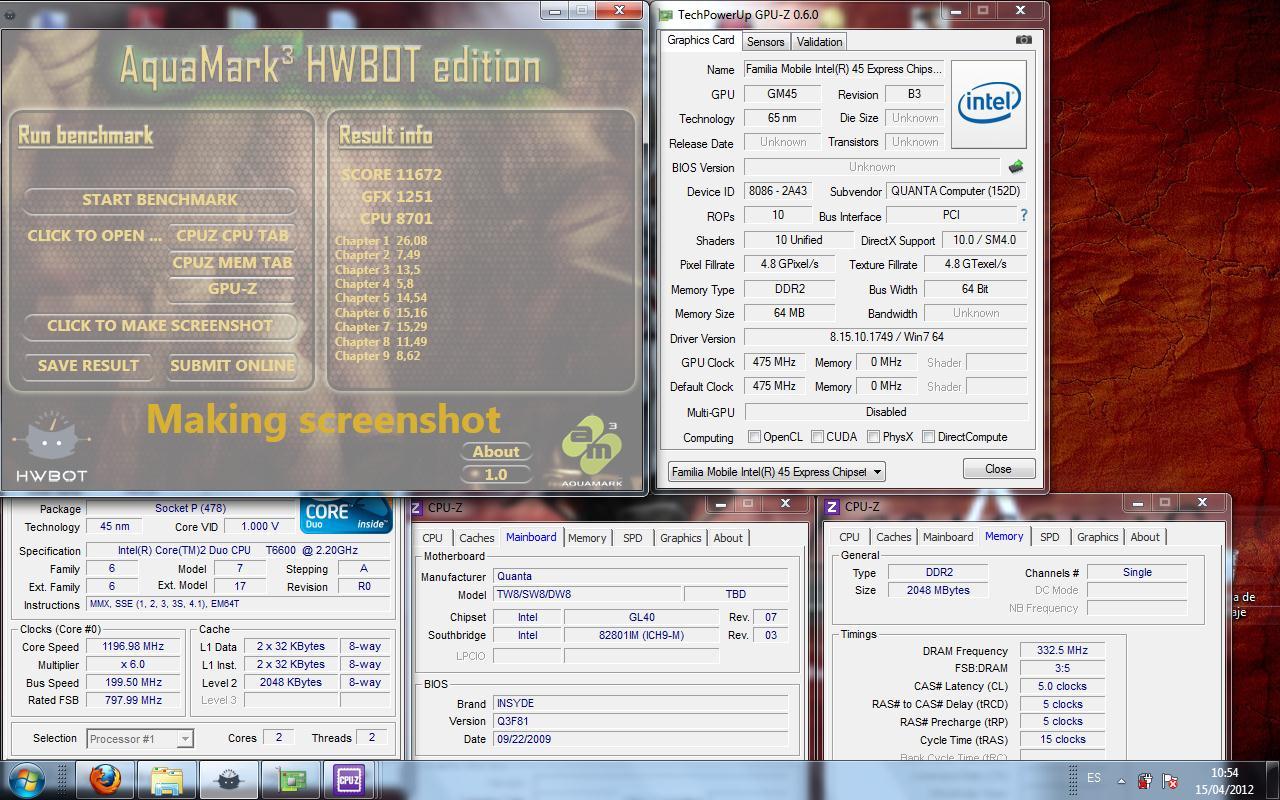
Task: Click the CPU-Z Mainboard window title icon
Action: 416,508
